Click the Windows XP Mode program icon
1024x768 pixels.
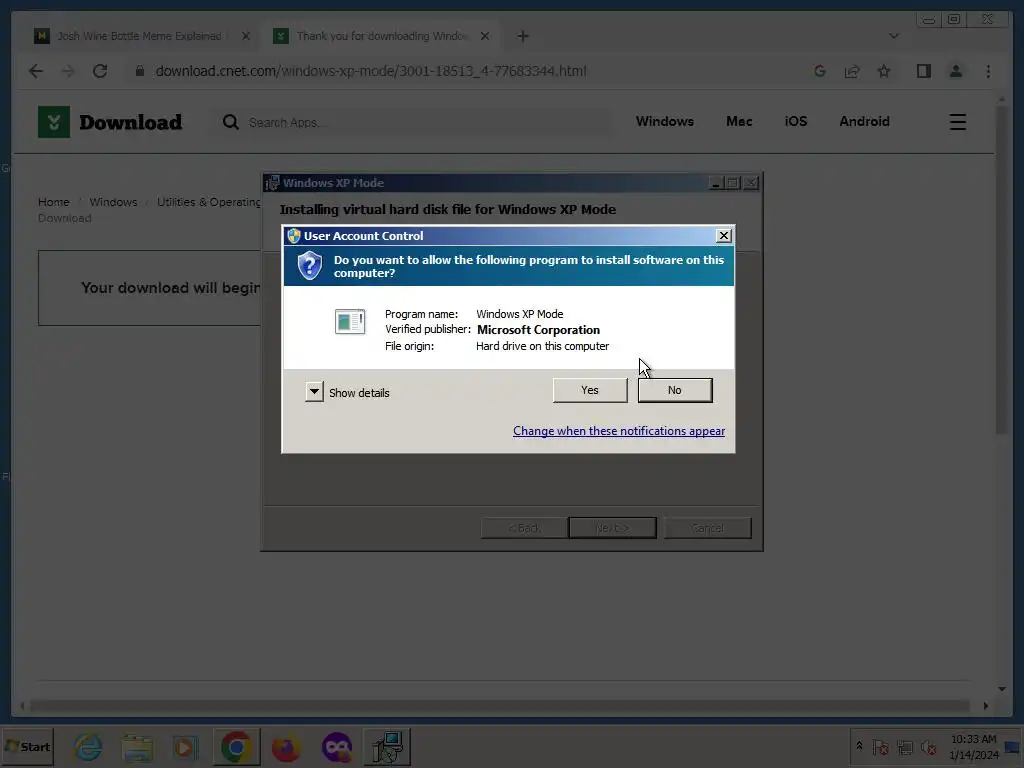pos(350,321)
